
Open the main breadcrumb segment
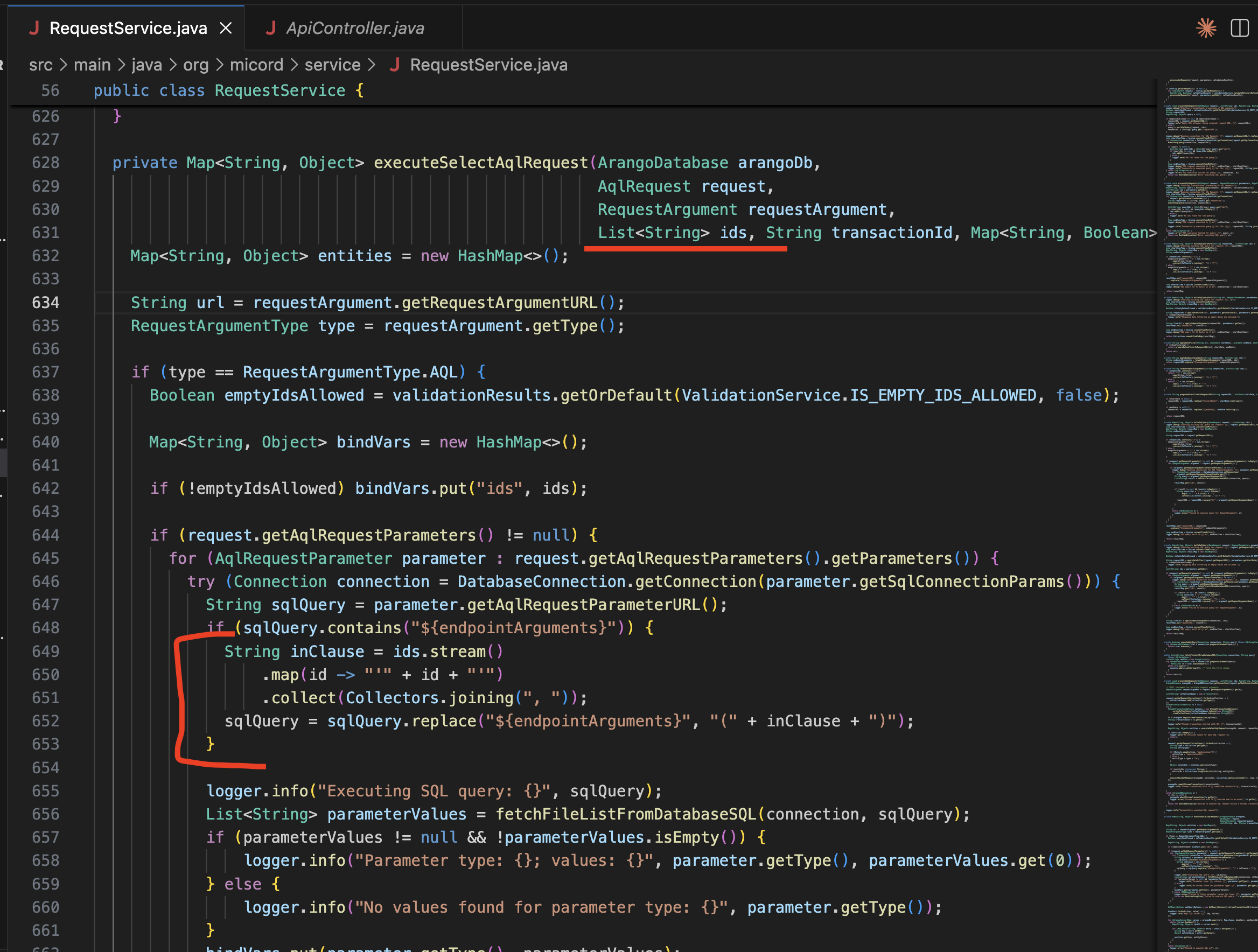[92, 65]
